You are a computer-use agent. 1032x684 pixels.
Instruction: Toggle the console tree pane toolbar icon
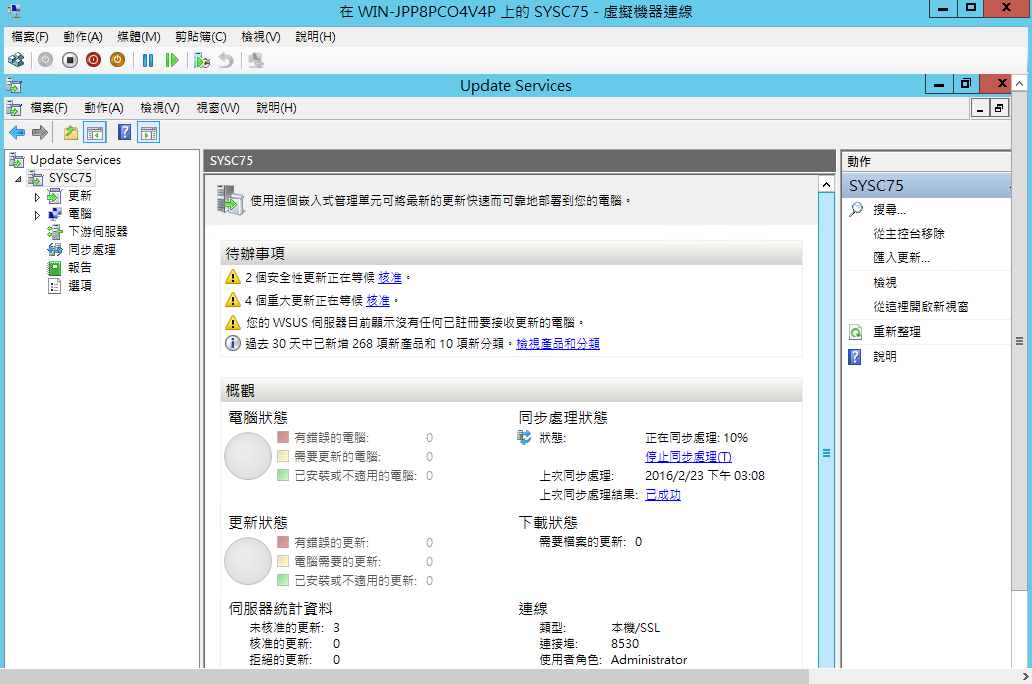point(95,133)
